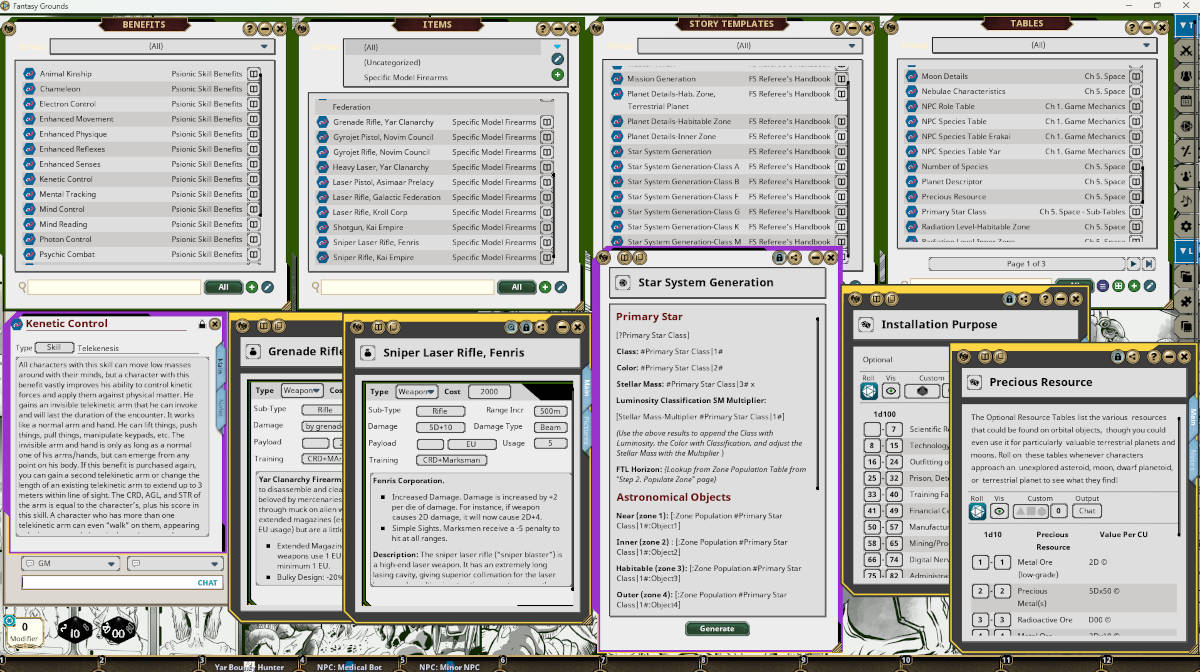This screenshot has height=672, width=1200.
Task: Go to next page in Tables list
Action: click(1133, 263)
